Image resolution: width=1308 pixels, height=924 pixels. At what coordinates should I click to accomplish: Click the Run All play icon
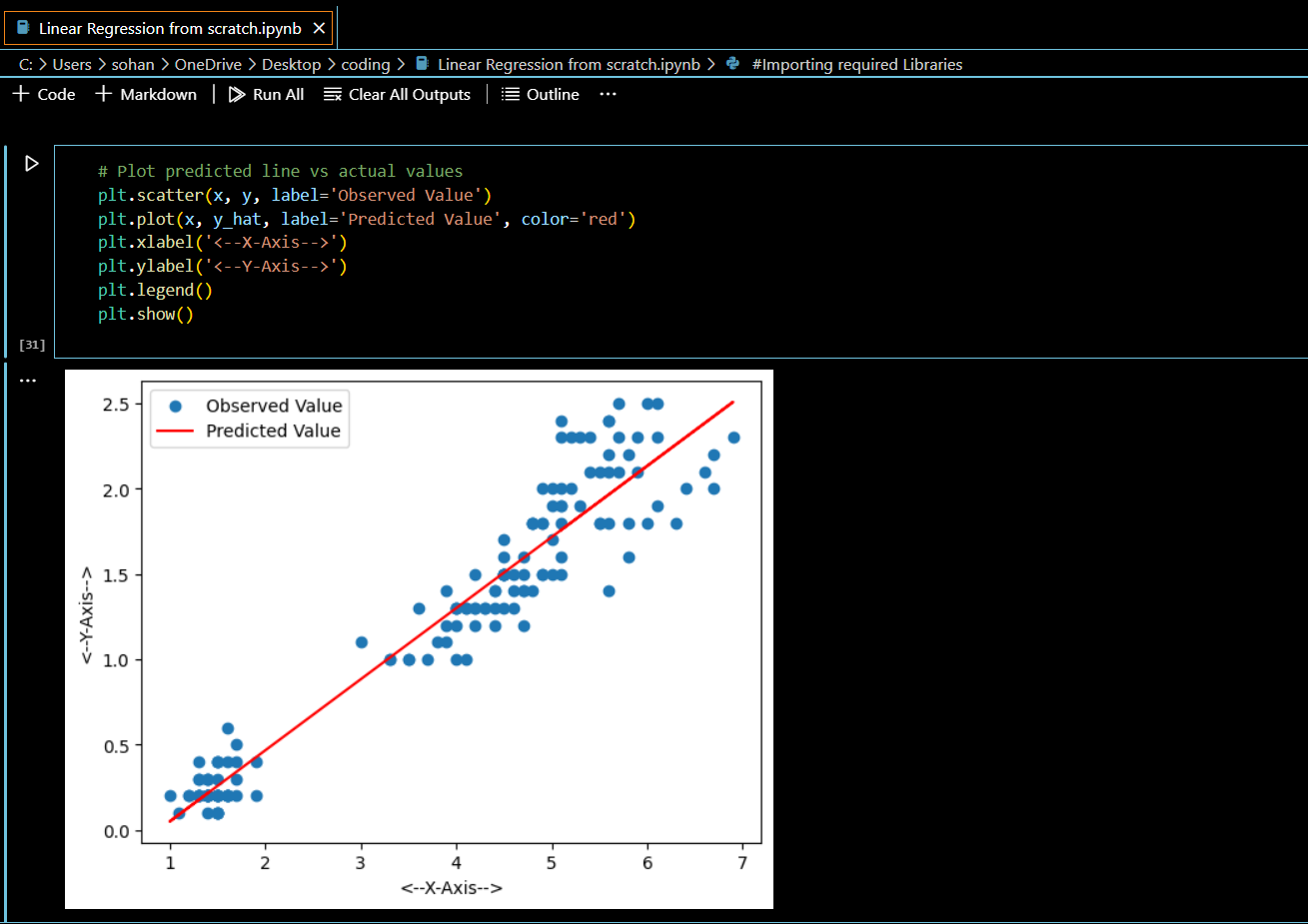click(237, 94)
